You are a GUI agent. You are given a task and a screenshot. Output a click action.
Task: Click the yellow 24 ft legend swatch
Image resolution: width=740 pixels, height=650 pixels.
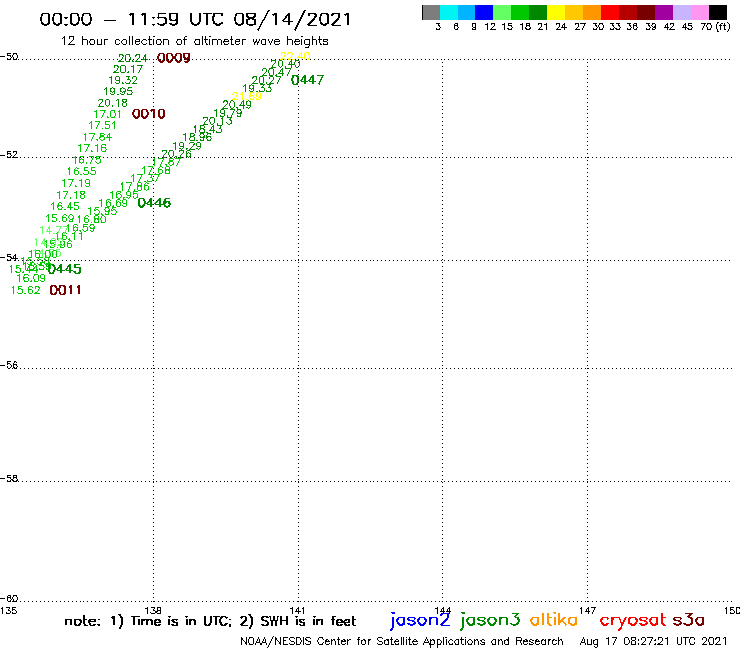click(x=556, y=12)
